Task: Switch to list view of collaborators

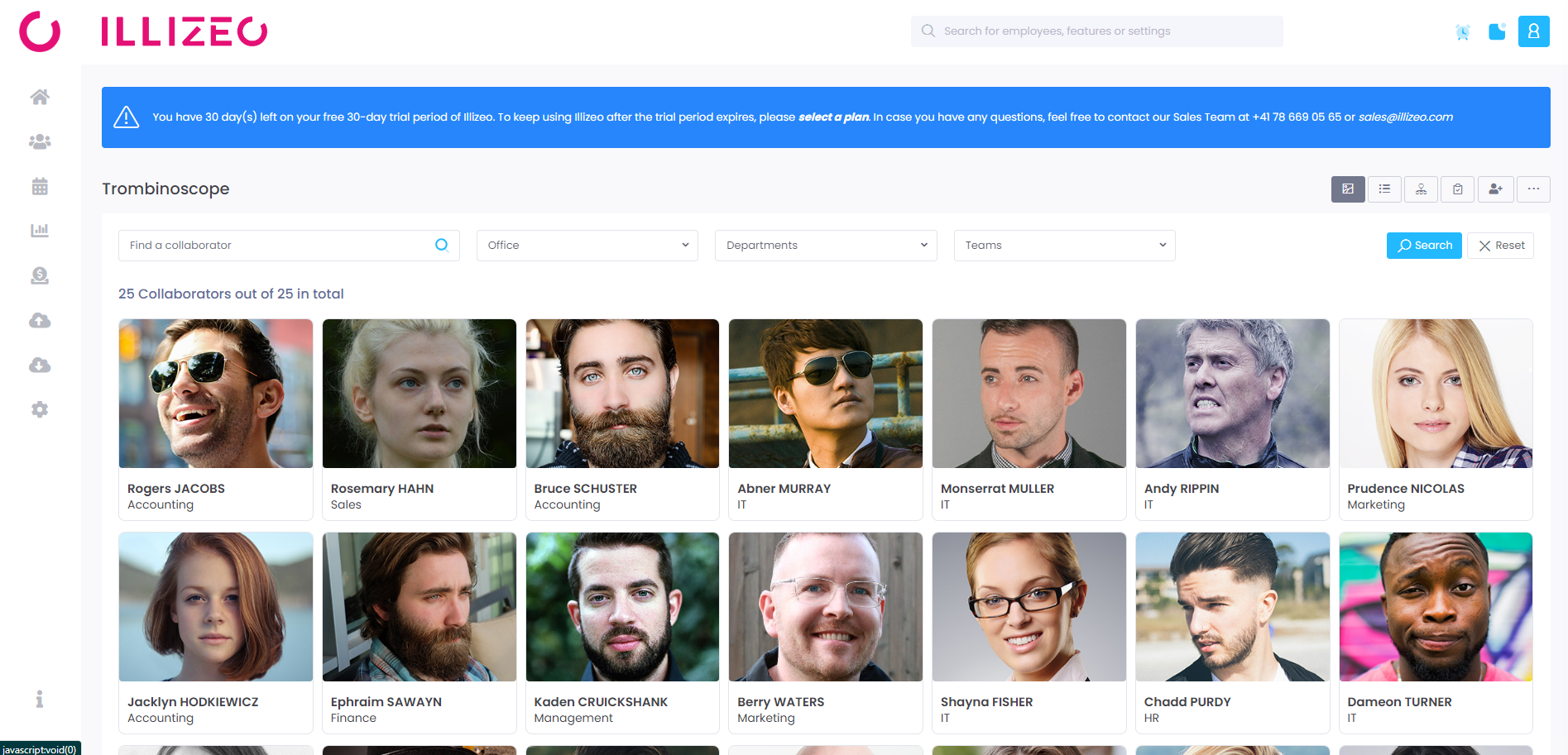Action: pyautogui.click(x=1384, y=189)
